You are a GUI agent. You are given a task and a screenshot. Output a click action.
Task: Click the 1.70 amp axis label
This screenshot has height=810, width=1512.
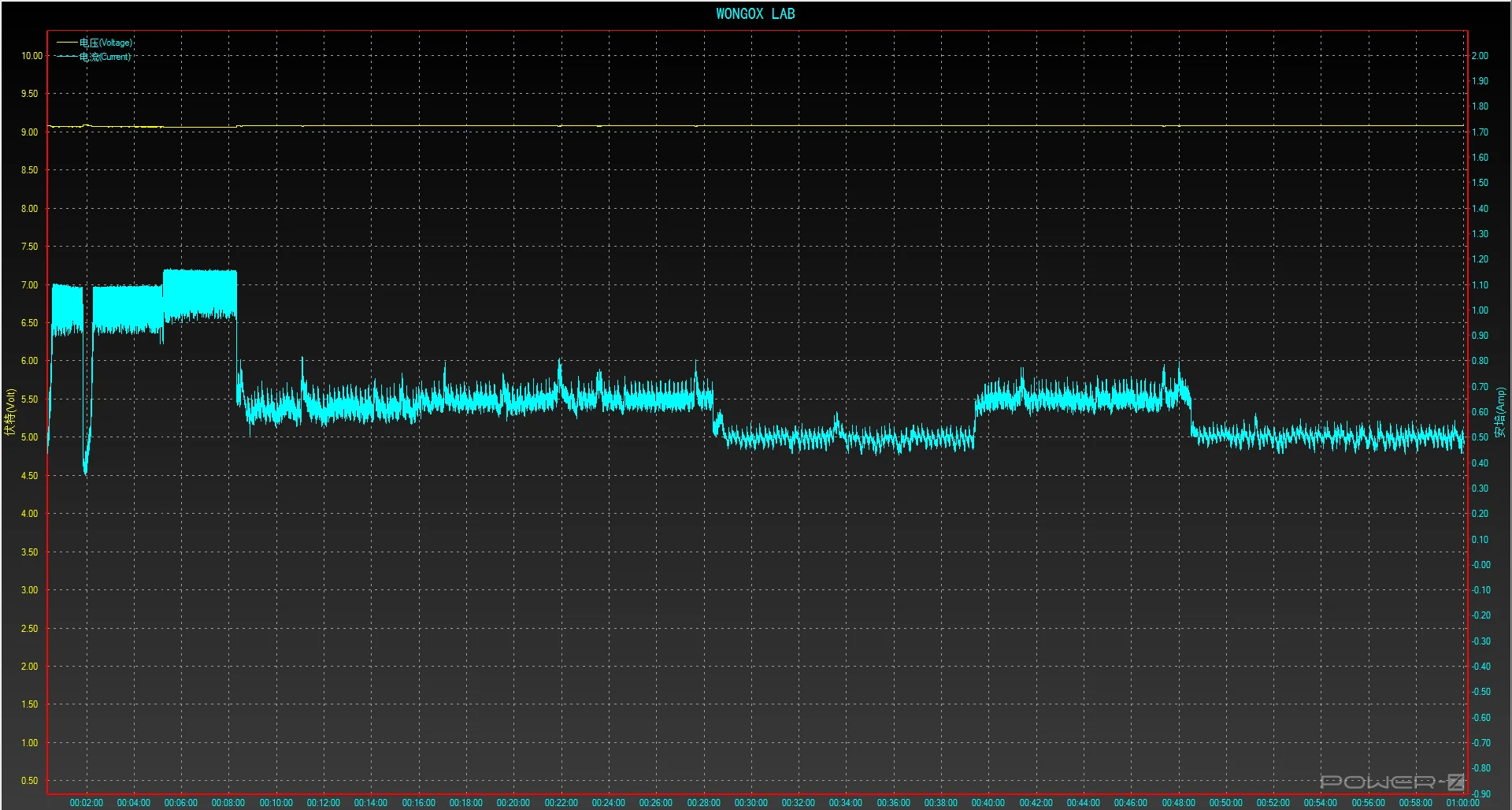(1480, 132)
